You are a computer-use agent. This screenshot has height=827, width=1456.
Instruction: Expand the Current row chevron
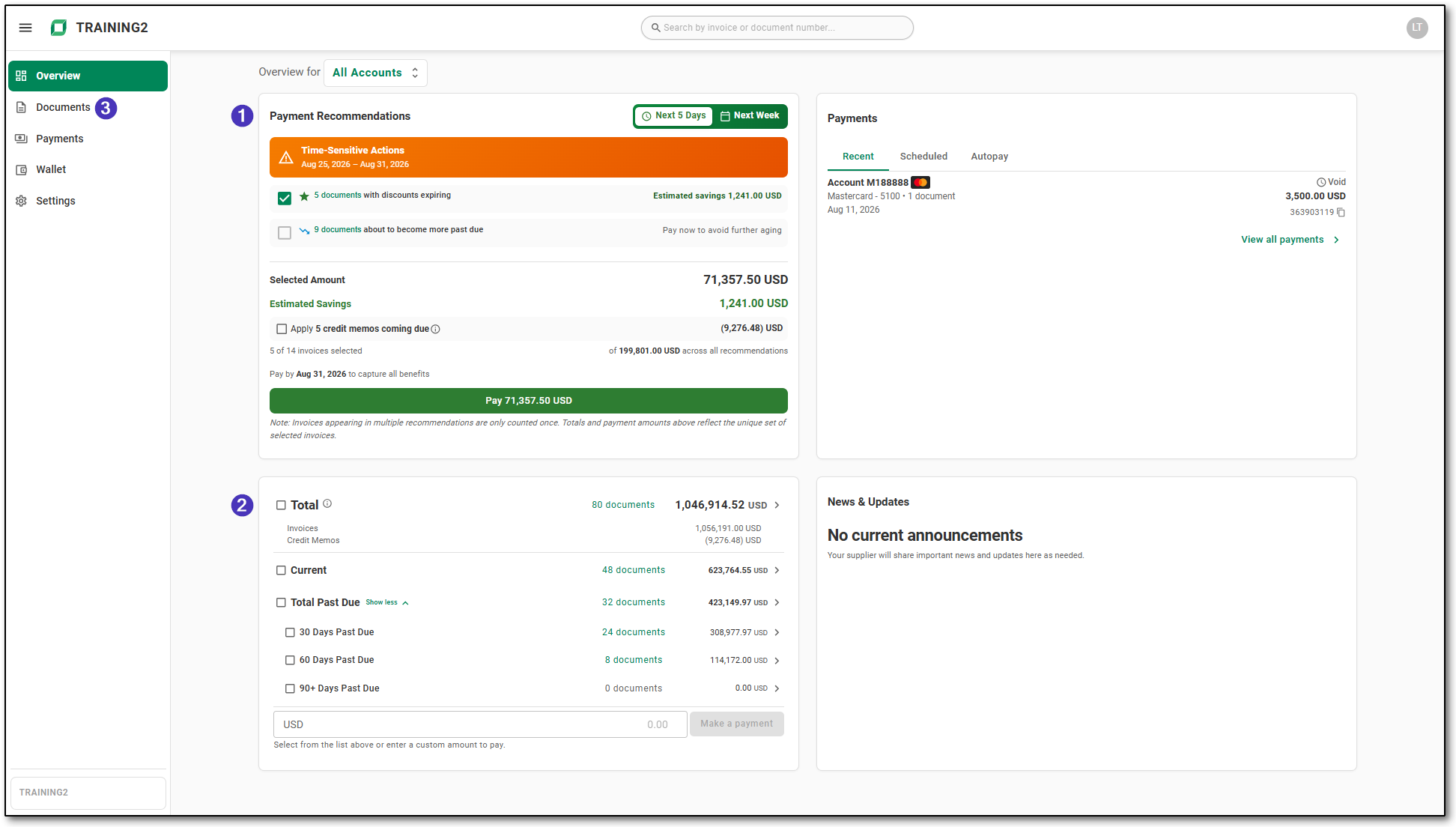pos(777,570)
